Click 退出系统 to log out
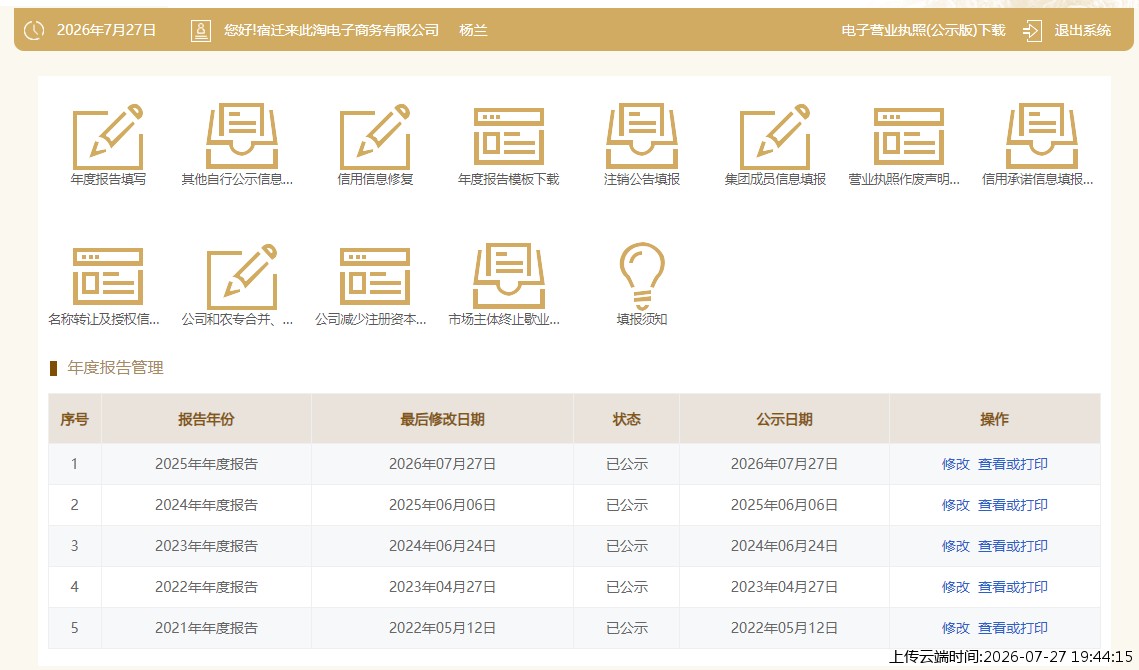Screen dimensions: 1139x670 (x=1082, y=31)
